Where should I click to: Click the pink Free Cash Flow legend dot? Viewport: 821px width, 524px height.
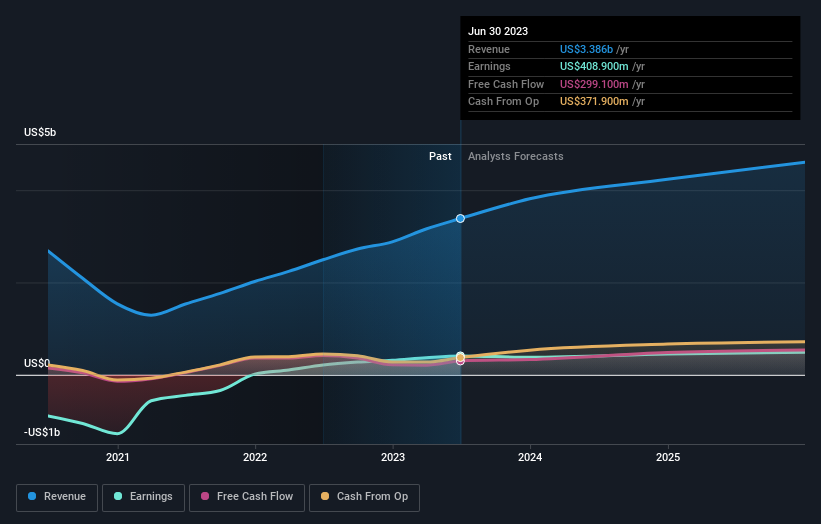pos(205,496)
